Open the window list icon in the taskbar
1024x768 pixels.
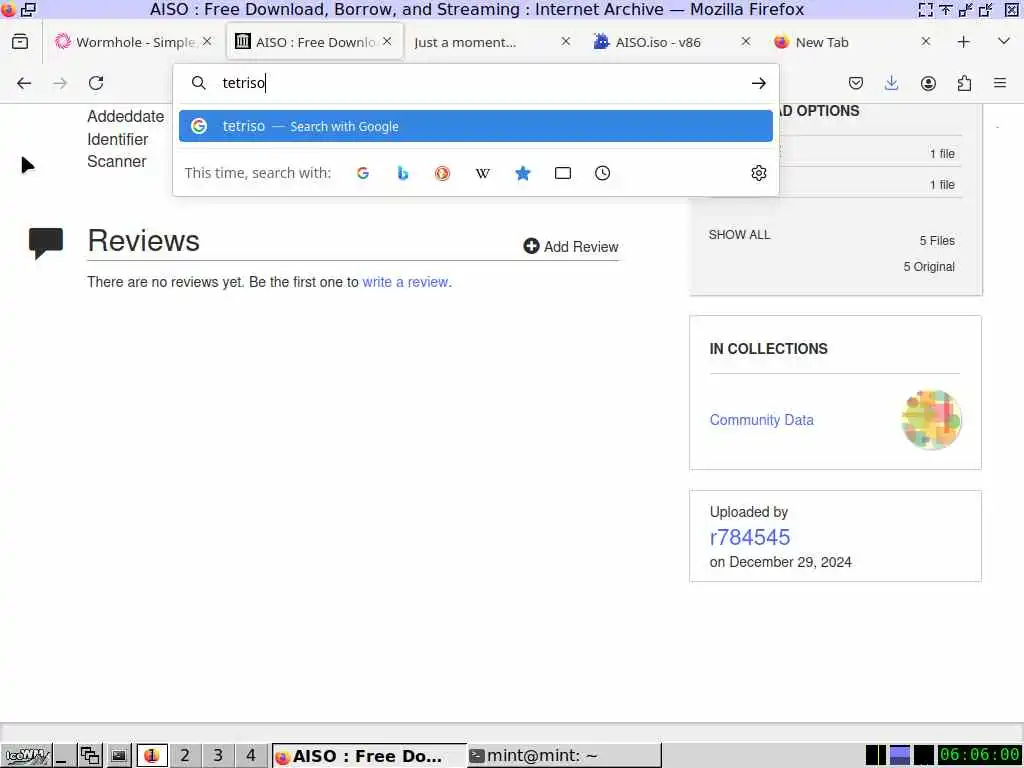coord(90,756)
